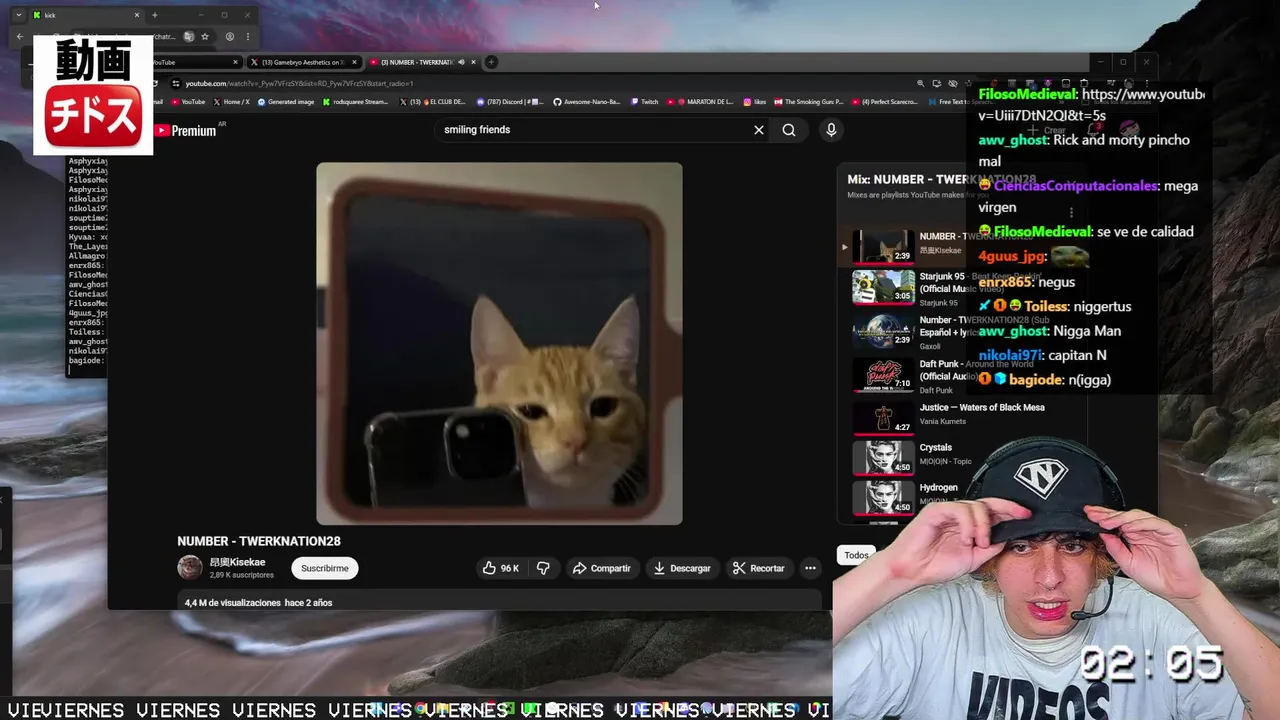Open the rodsquaree Stream bookmark
This screenshot has width=1280, height=720.
[x=355, y=101]
